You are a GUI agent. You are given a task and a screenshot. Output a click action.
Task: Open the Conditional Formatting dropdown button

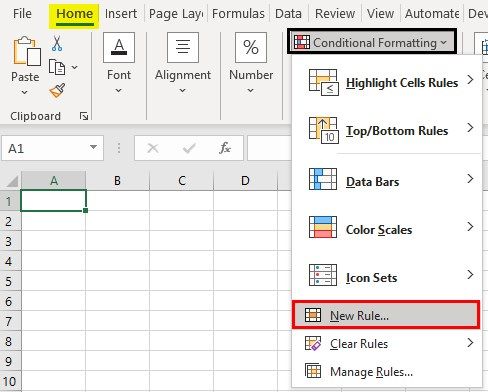[372, 42]
